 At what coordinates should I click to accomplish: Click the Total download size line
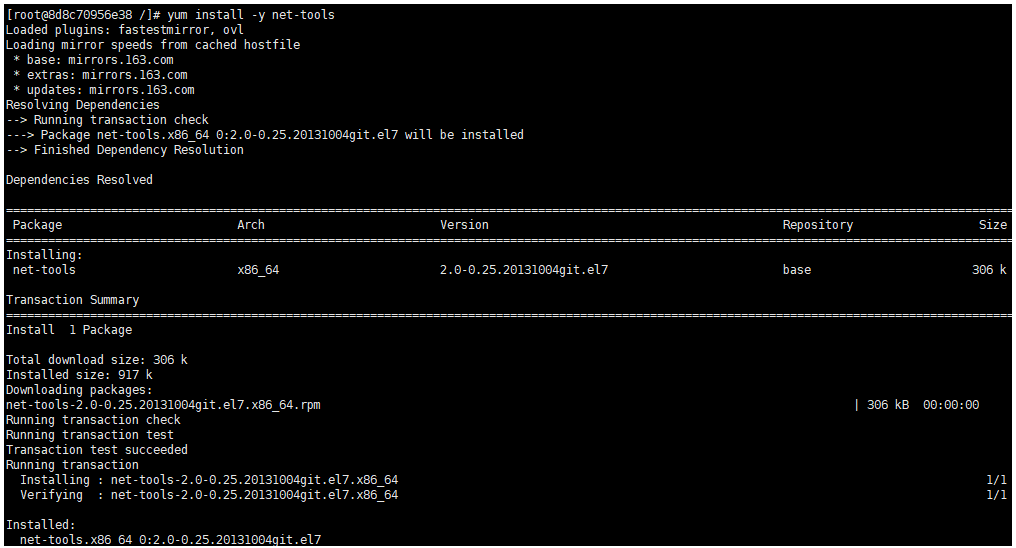(x=97, y=360)
